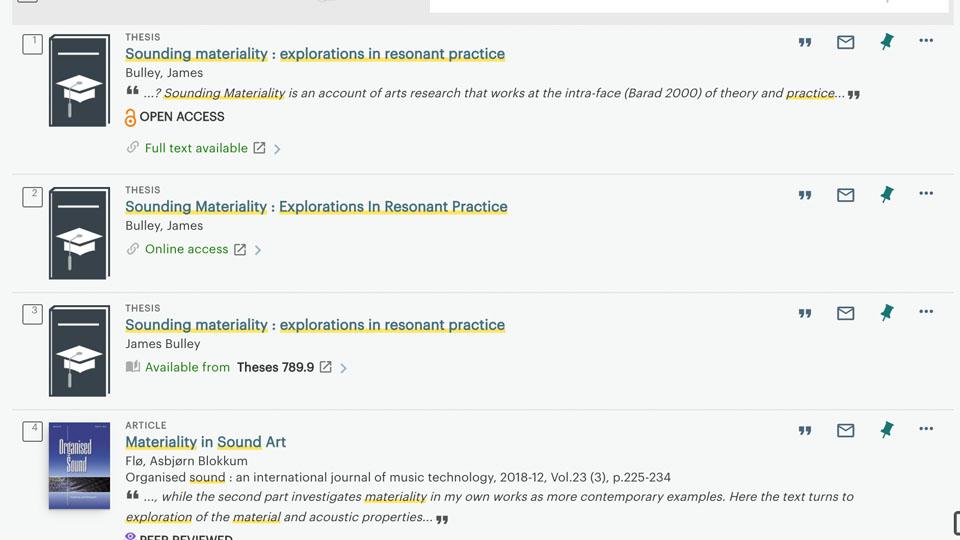Pin the Materiality in Sound Art article
The image size is (960, 540).
[x=886, y=430]
